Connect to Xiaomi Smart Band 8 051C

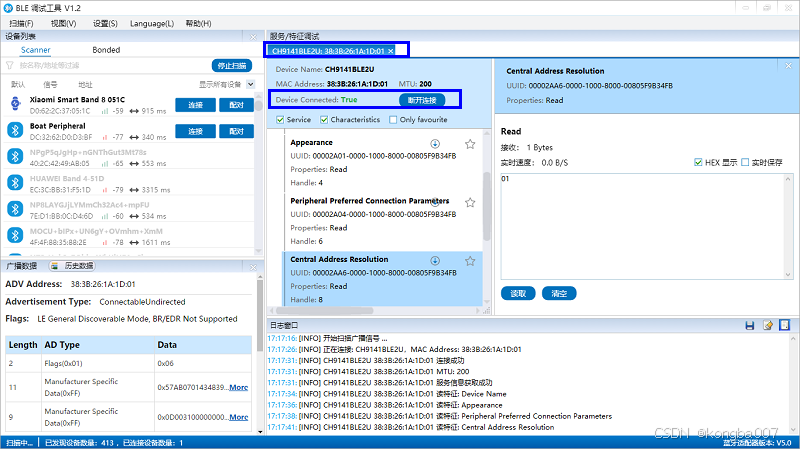[x=195, y=105]
